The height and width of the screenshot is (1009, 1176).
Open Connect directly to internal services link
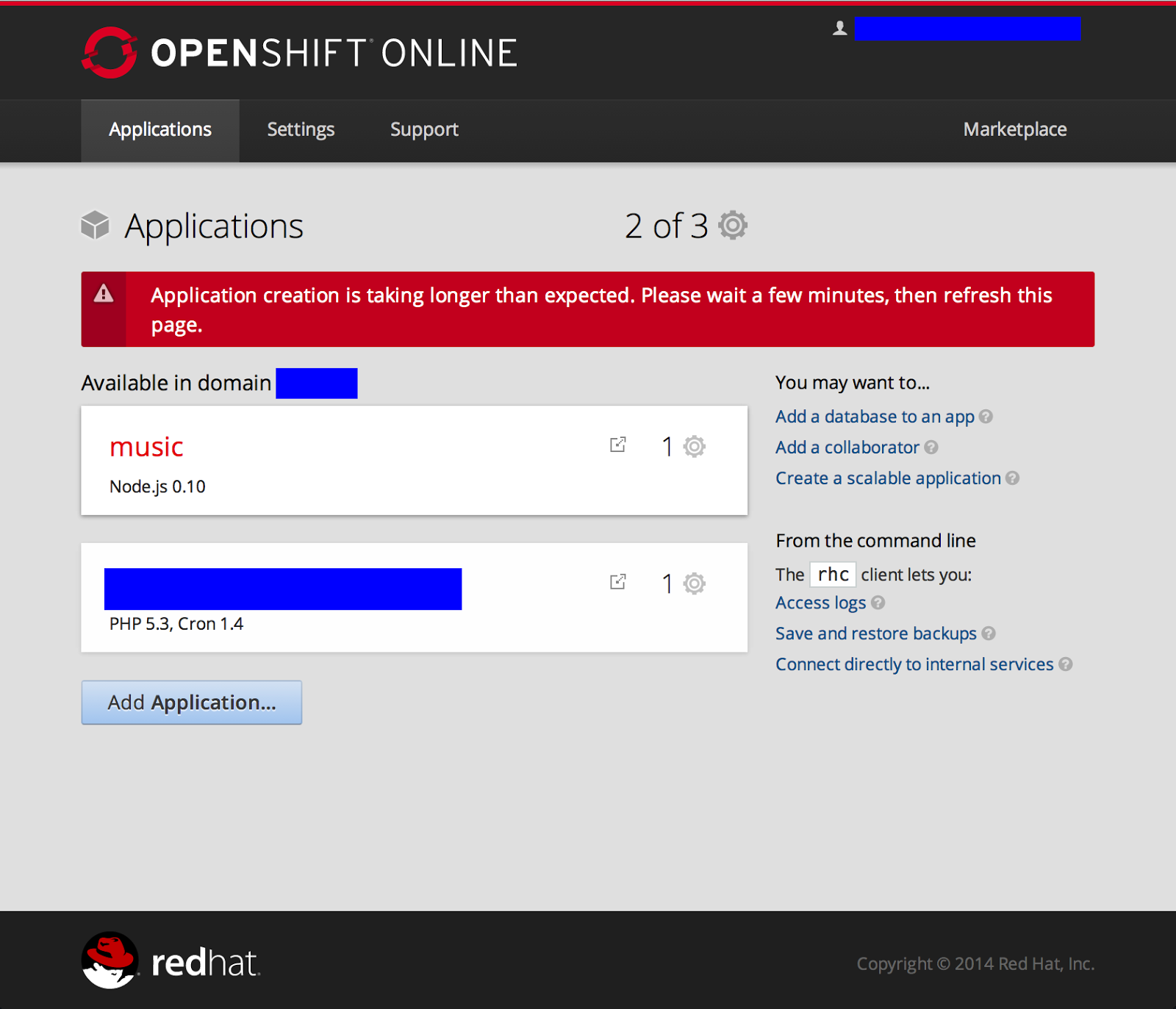click(914, 664)
